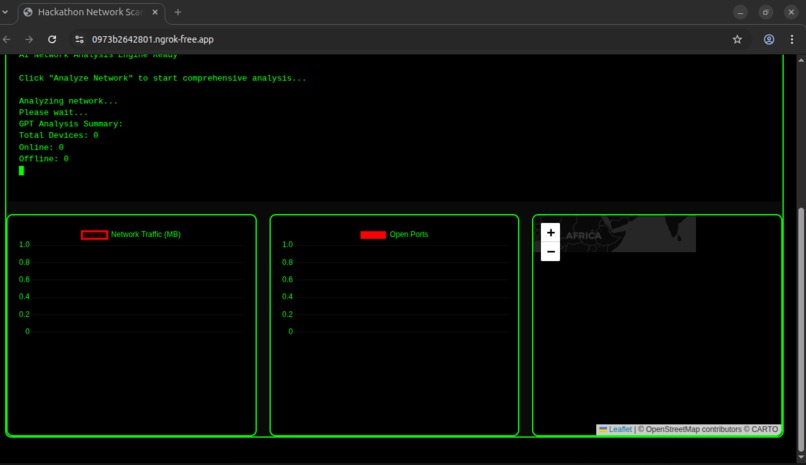The image size is (806, 465).
Task: Close the browser window
Action: click(791, 12)
